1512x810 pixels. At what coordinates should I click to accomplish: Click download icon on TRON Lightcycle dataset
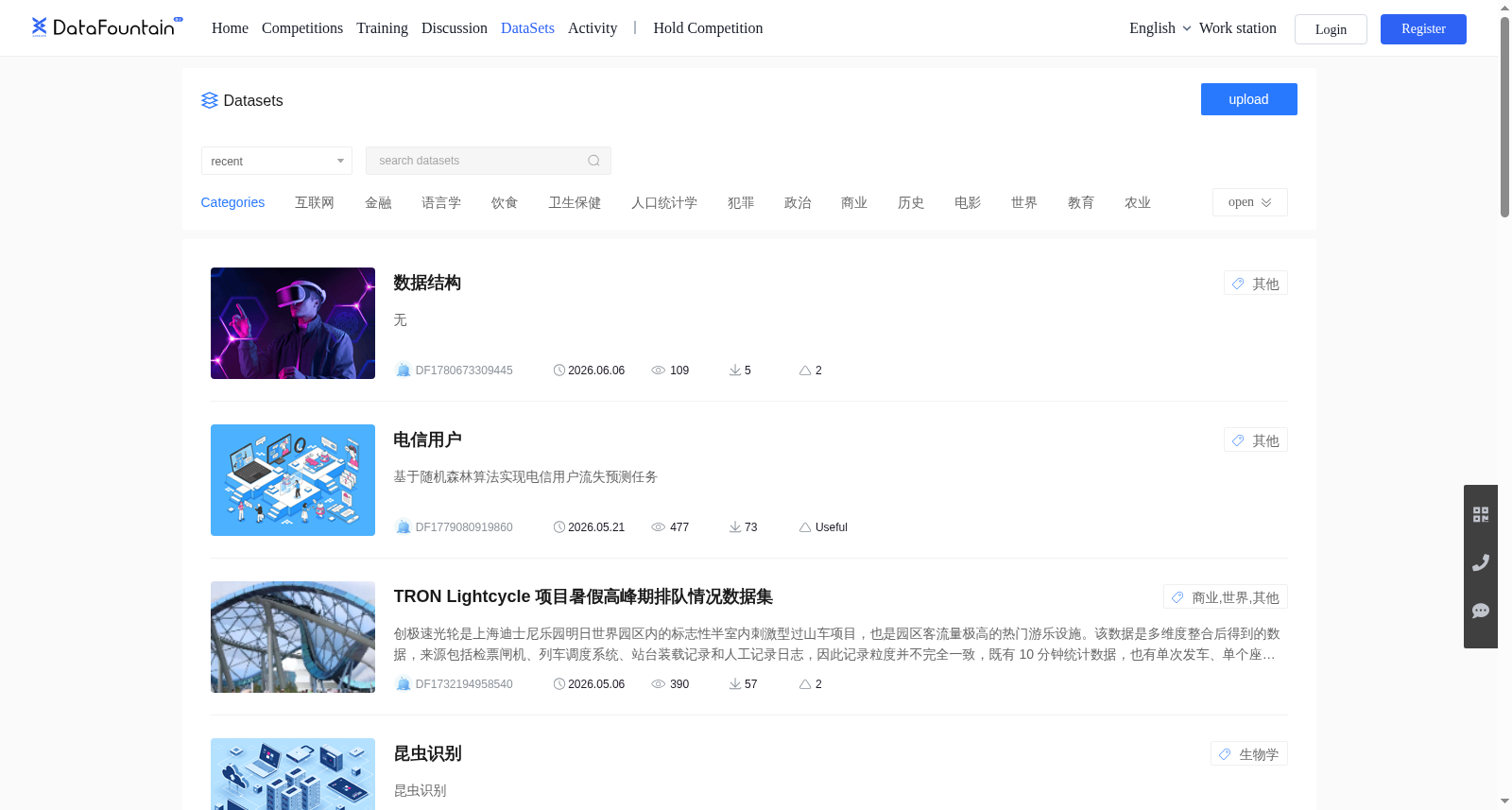coord(735,684)
